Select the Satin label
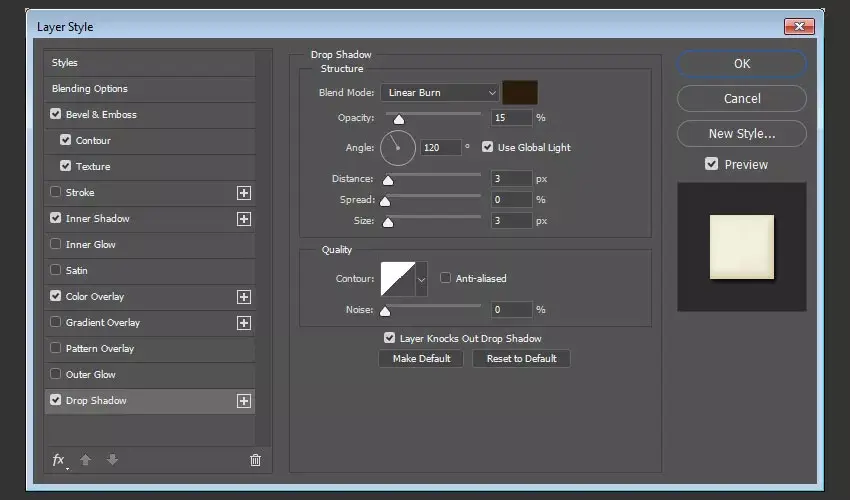Image resolution: width=850 pixels, height=500 pixels. (x=76, y=271)
